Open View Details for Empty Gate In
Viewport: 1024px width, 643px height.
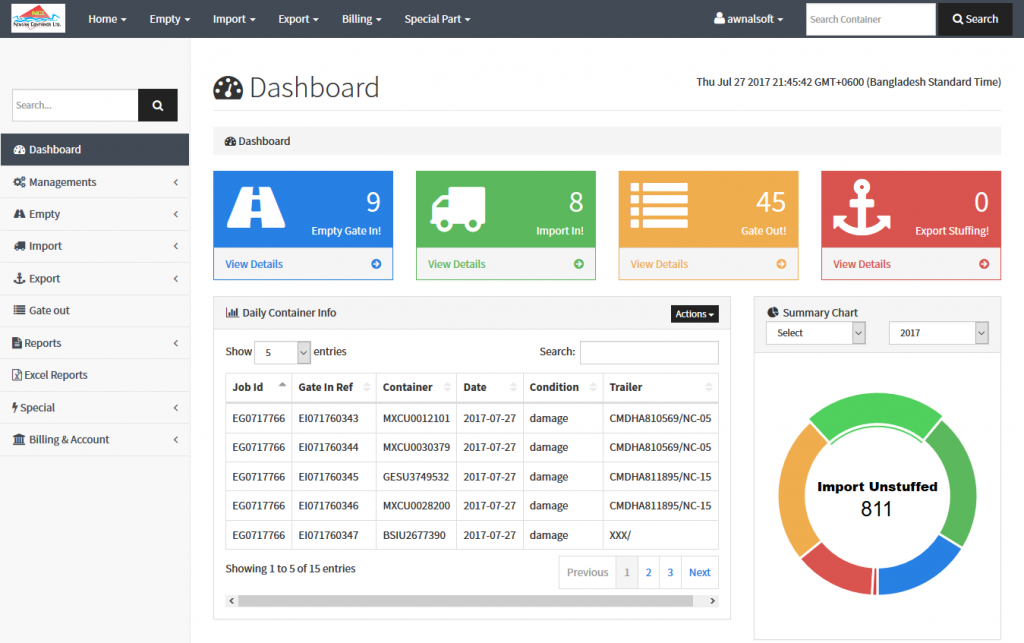254,264
